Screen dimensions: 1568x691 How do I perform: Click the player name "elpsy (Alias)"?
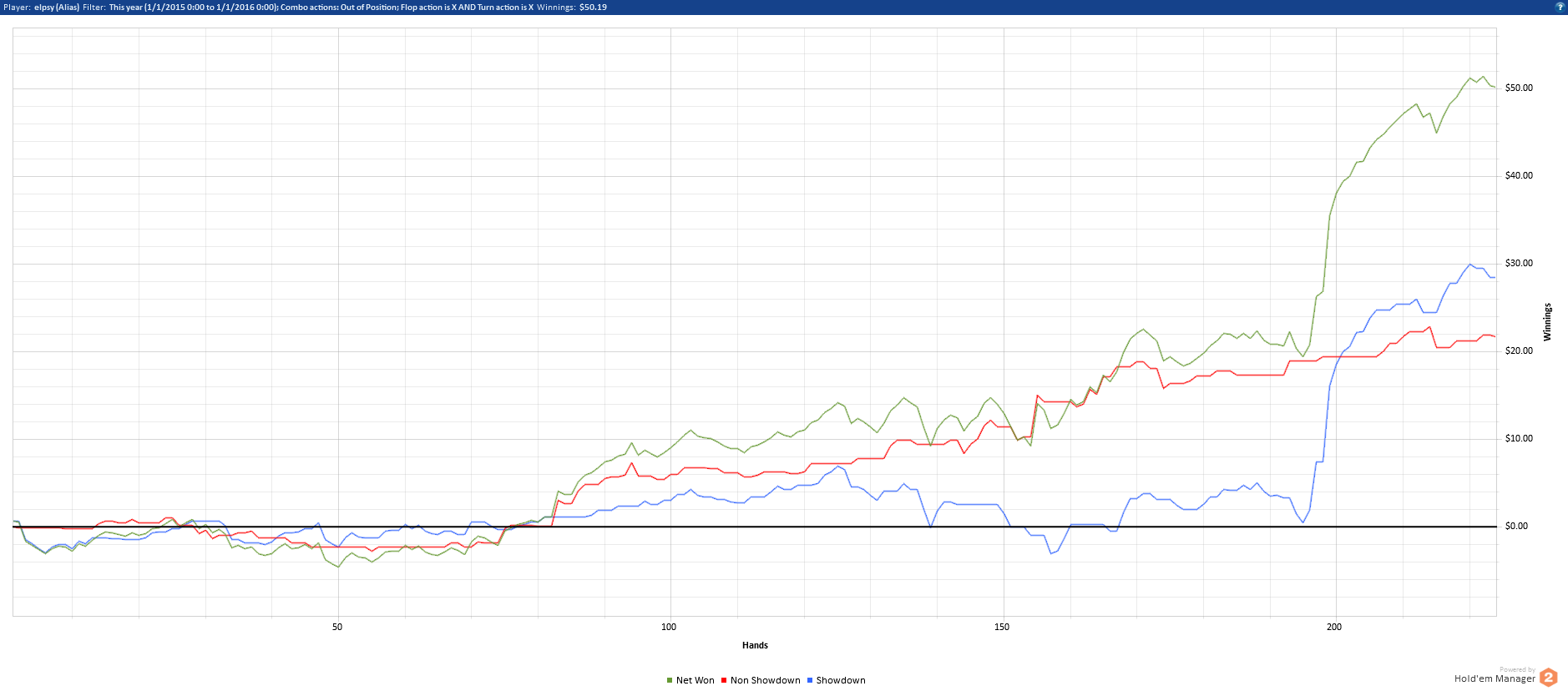pyautogui.click(x=57, y=7)
